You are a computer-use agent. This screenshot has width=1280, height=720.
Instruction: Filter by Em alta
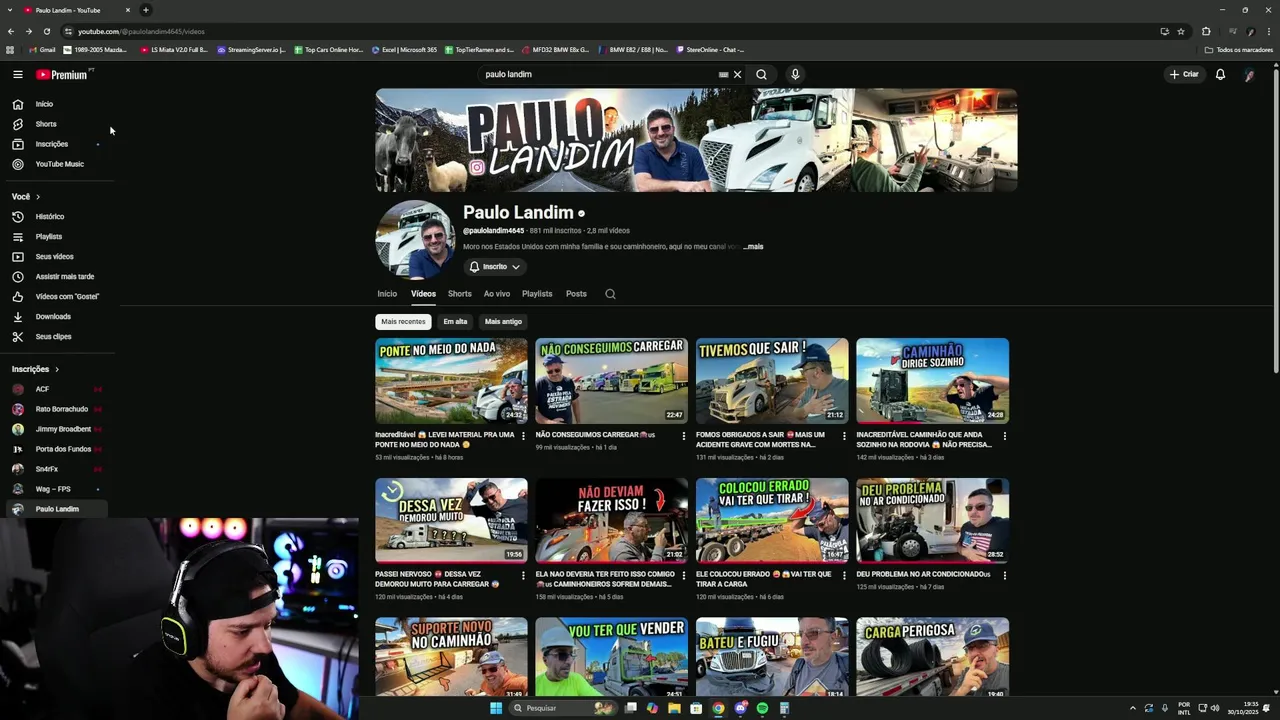pos(455,322)
